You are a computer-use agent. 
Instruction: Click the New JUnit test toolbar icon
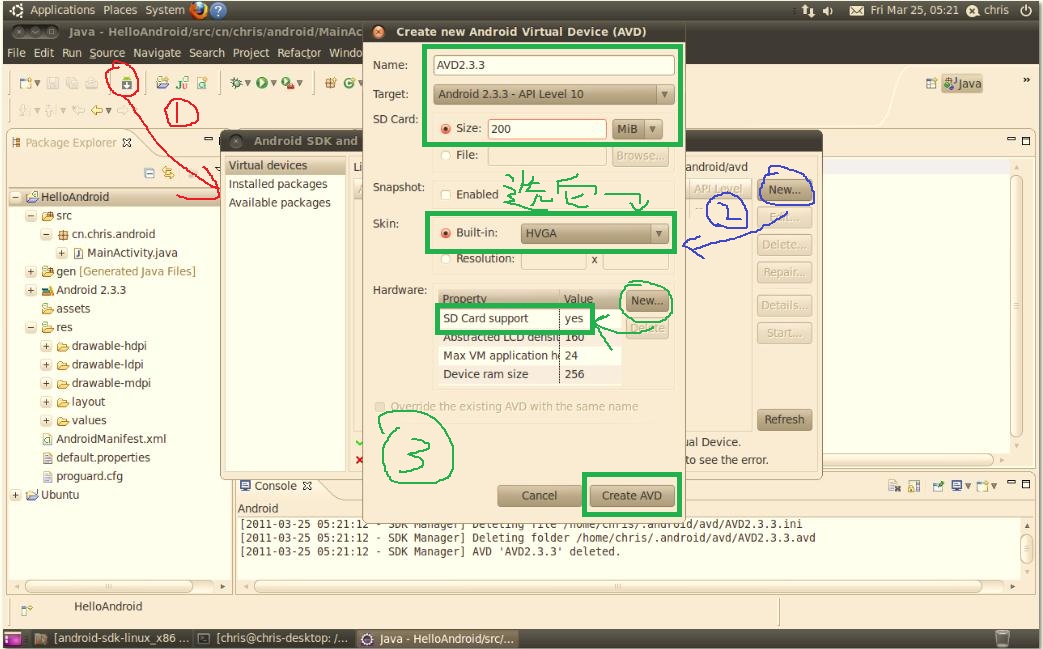[183, 84]
